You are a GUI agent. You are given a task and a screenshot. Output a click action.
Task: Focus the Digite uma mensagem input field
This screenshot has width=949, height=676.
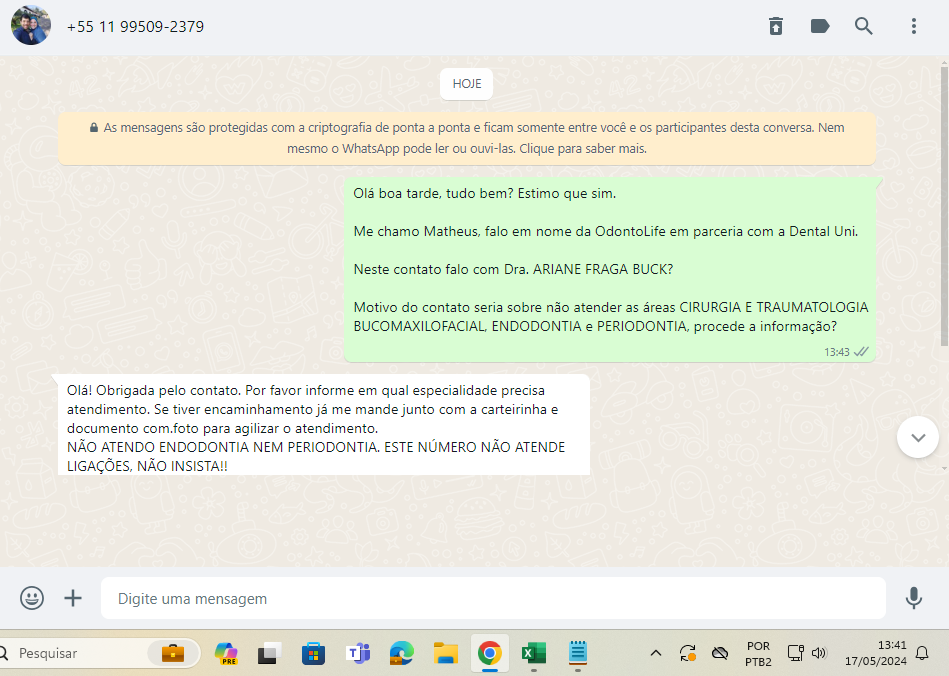(493, 598)
